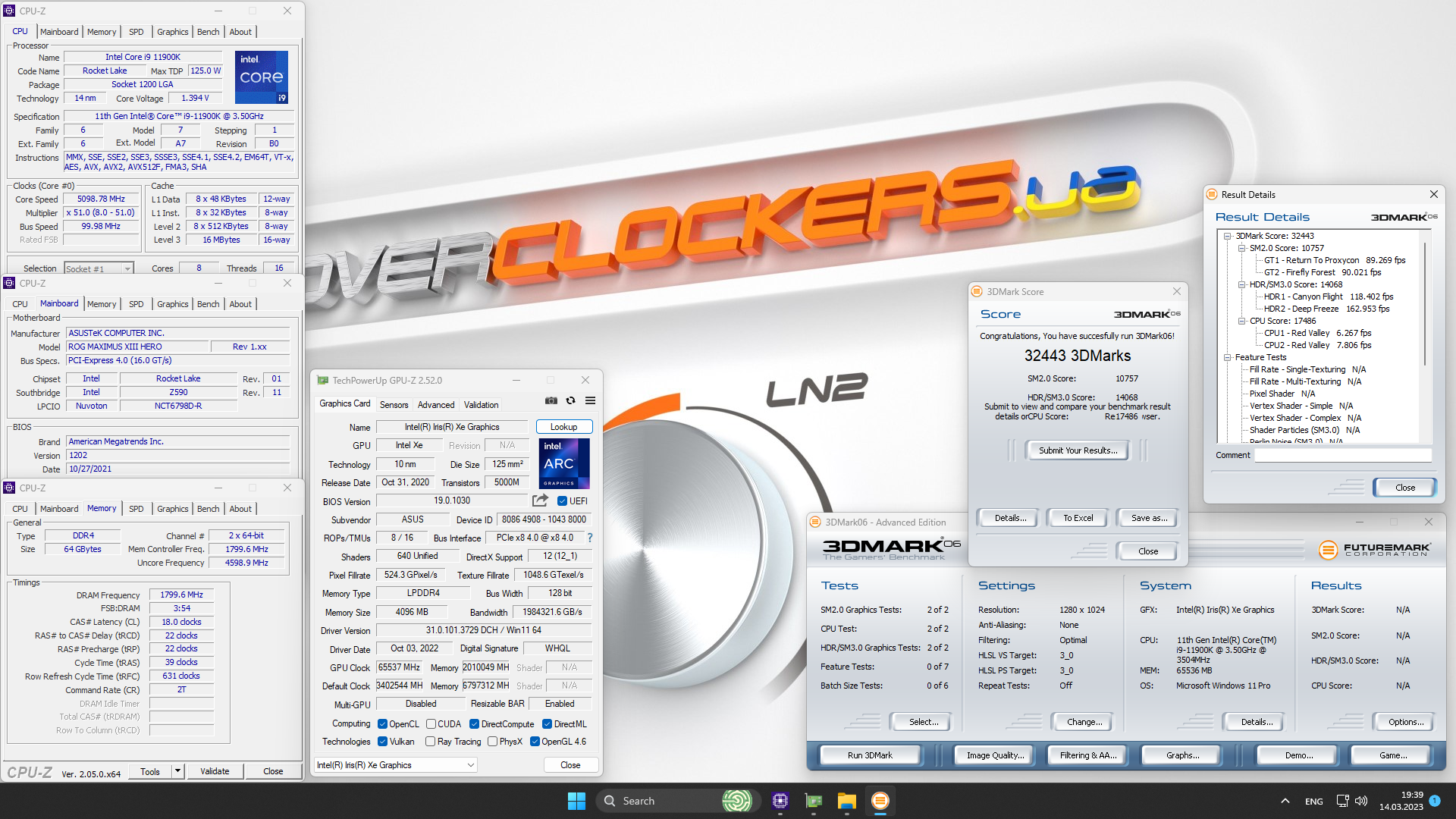Toggle the CUDA checkbox

431,724
